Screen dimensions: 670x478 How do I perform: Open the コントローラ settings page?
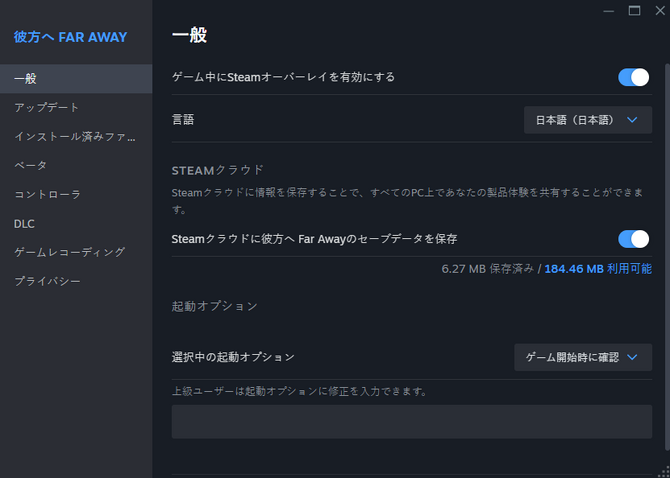point(76,194)
